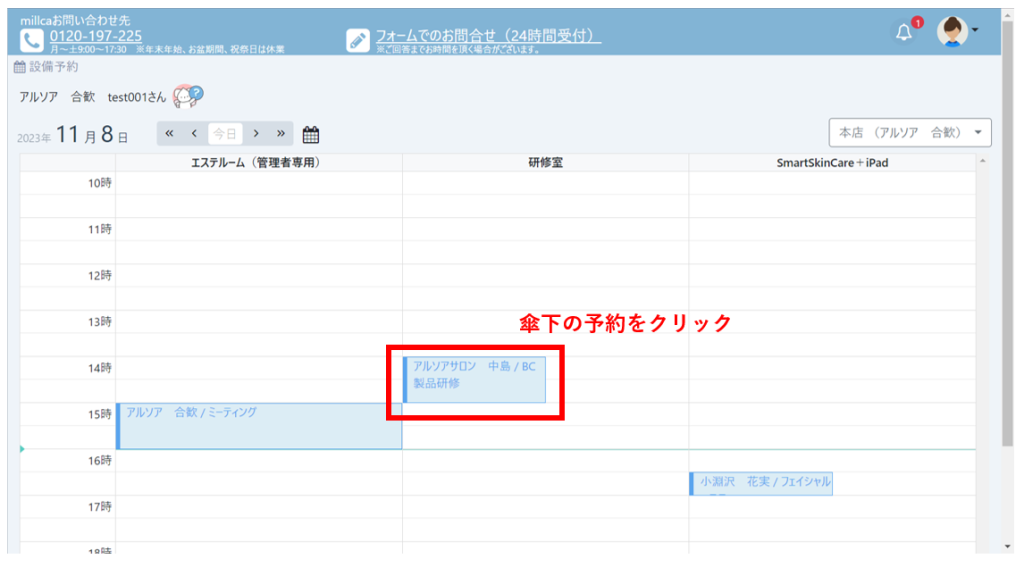This screenshot has height=567, width=1024.
Task: Go to next day with single-right arrow
Action: tap(256, 134)
